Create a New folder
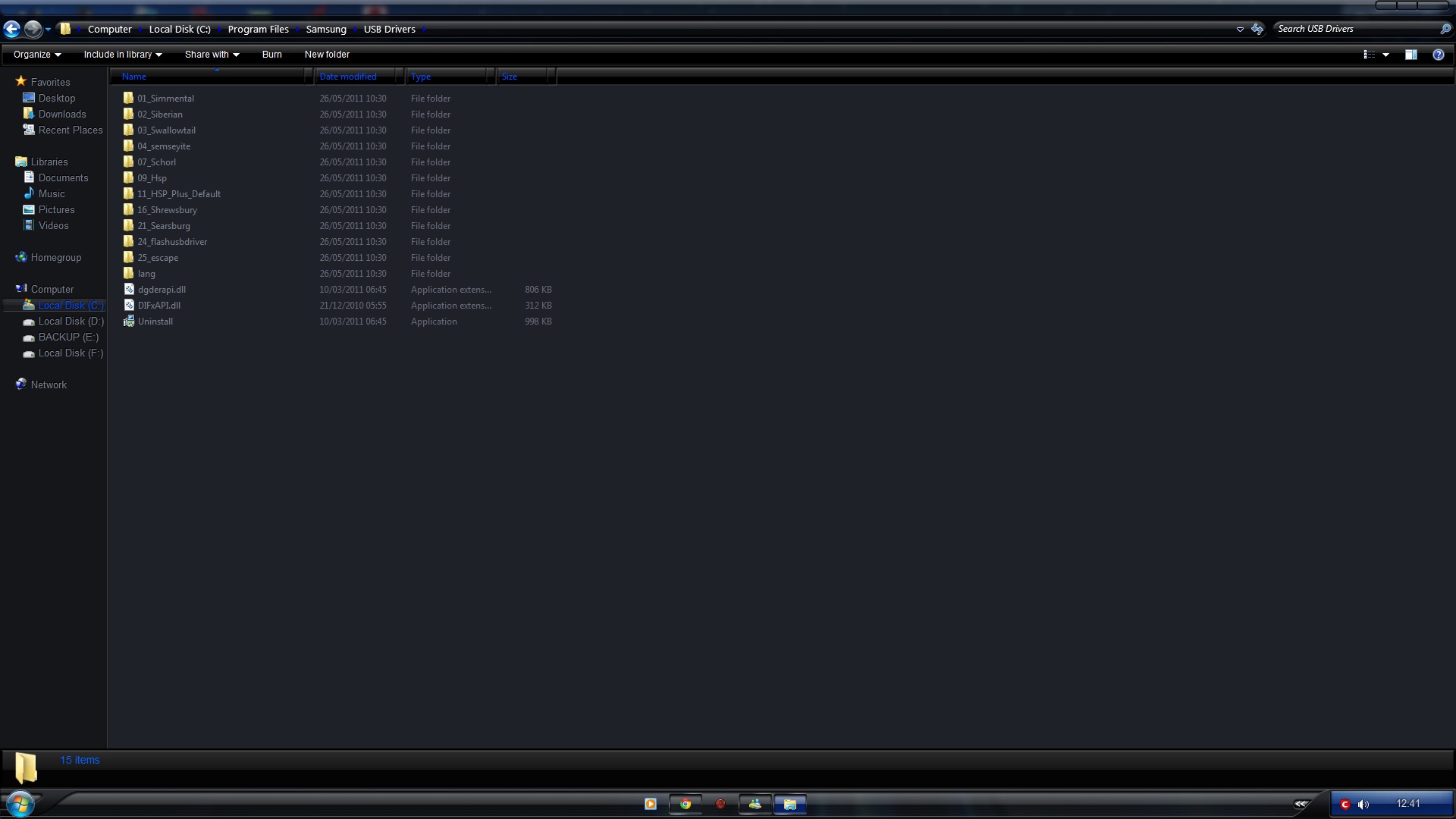This screenshot has width=1456, height=819. [327, 55]
